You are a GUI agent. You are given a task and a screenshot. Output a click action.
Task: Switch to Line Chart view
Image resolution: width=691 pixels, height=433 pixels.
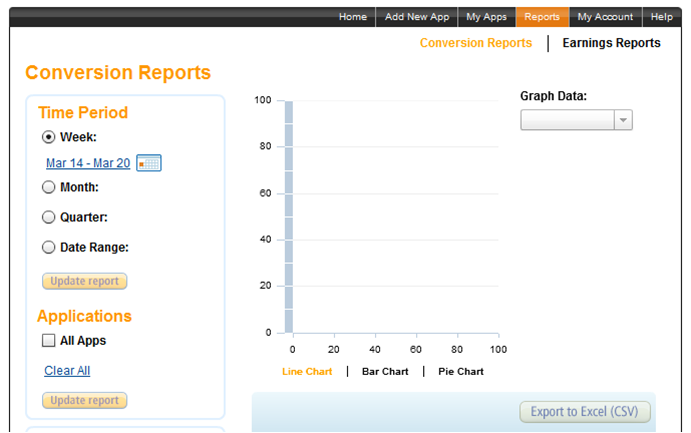[307, 372]
